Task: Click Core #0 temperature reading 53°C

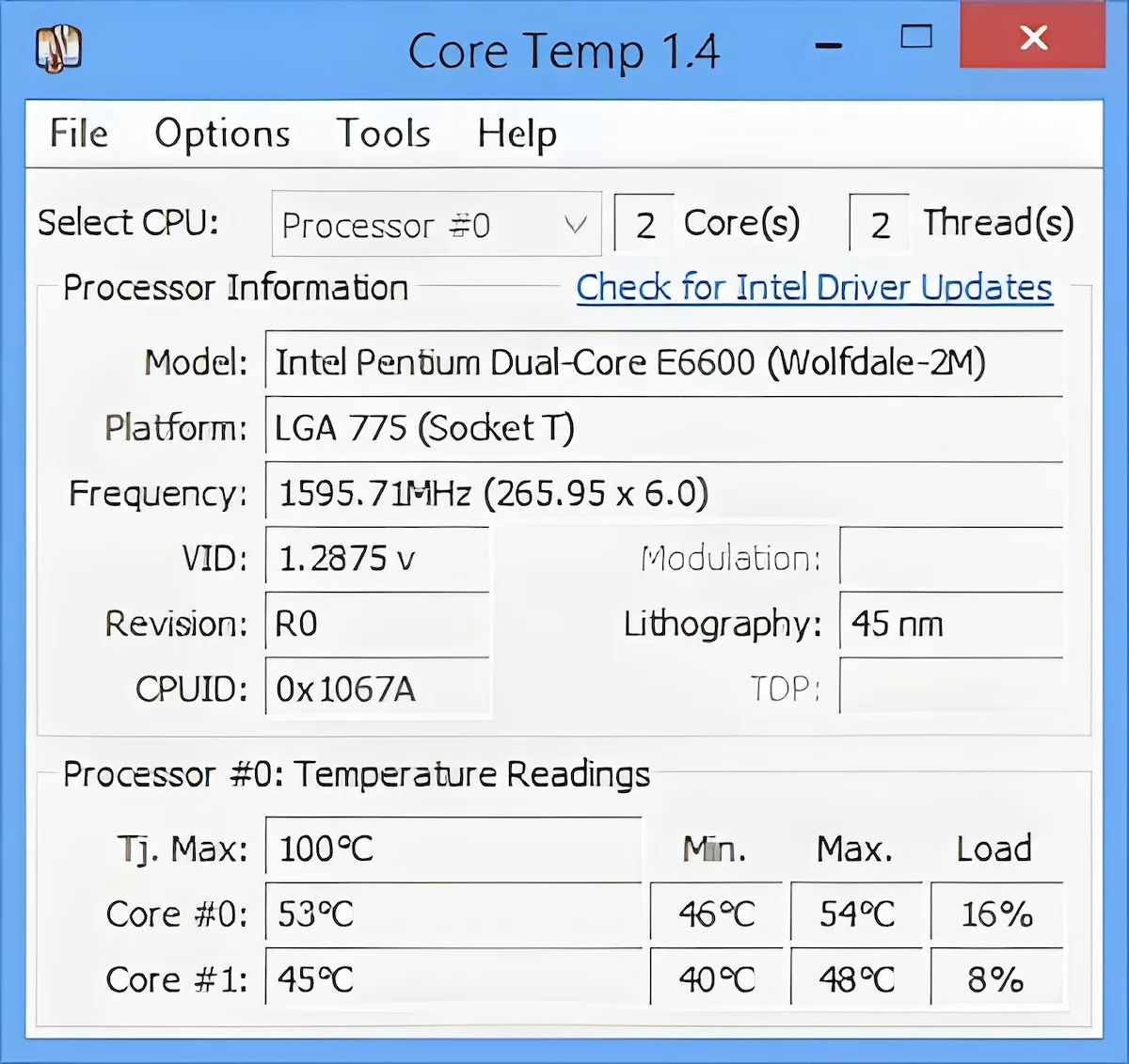Action: 453,914
